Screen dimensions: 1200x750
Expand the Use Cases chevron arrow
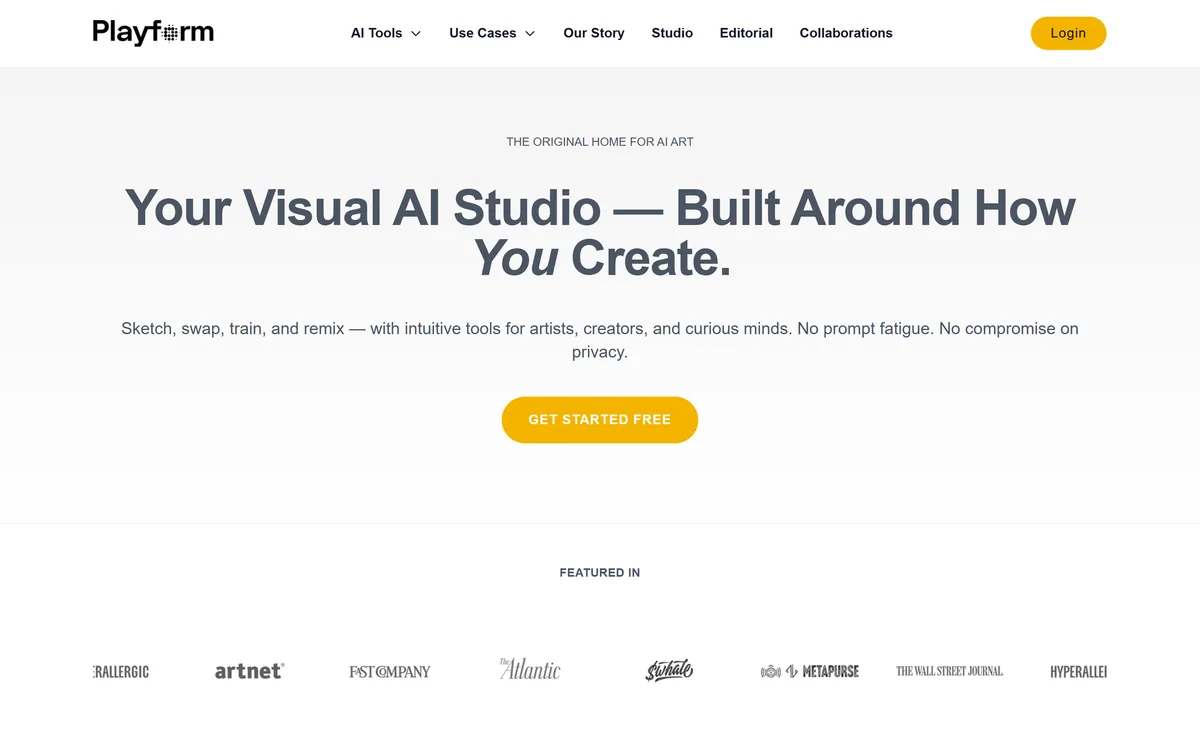click(530, 33)
